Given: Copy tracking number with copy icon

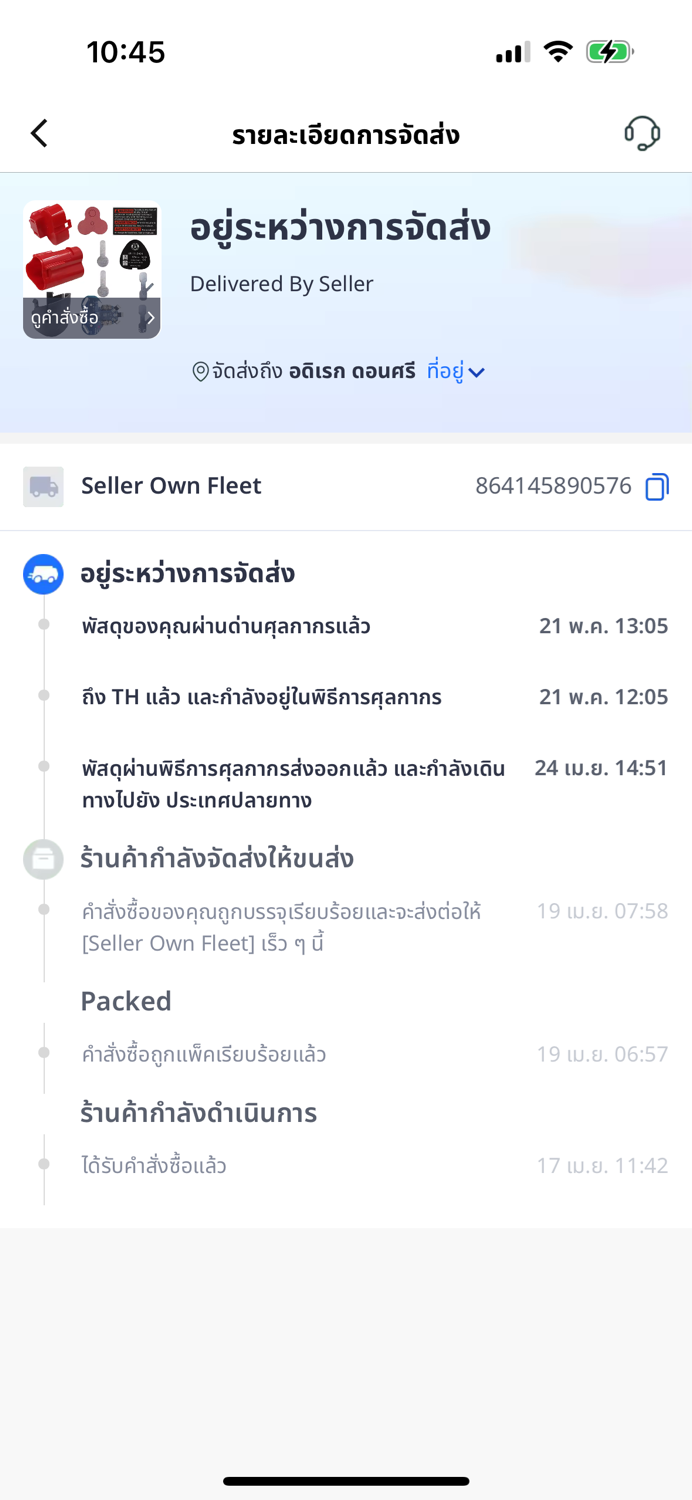Looking at the screenshot, I should [657, 487].
